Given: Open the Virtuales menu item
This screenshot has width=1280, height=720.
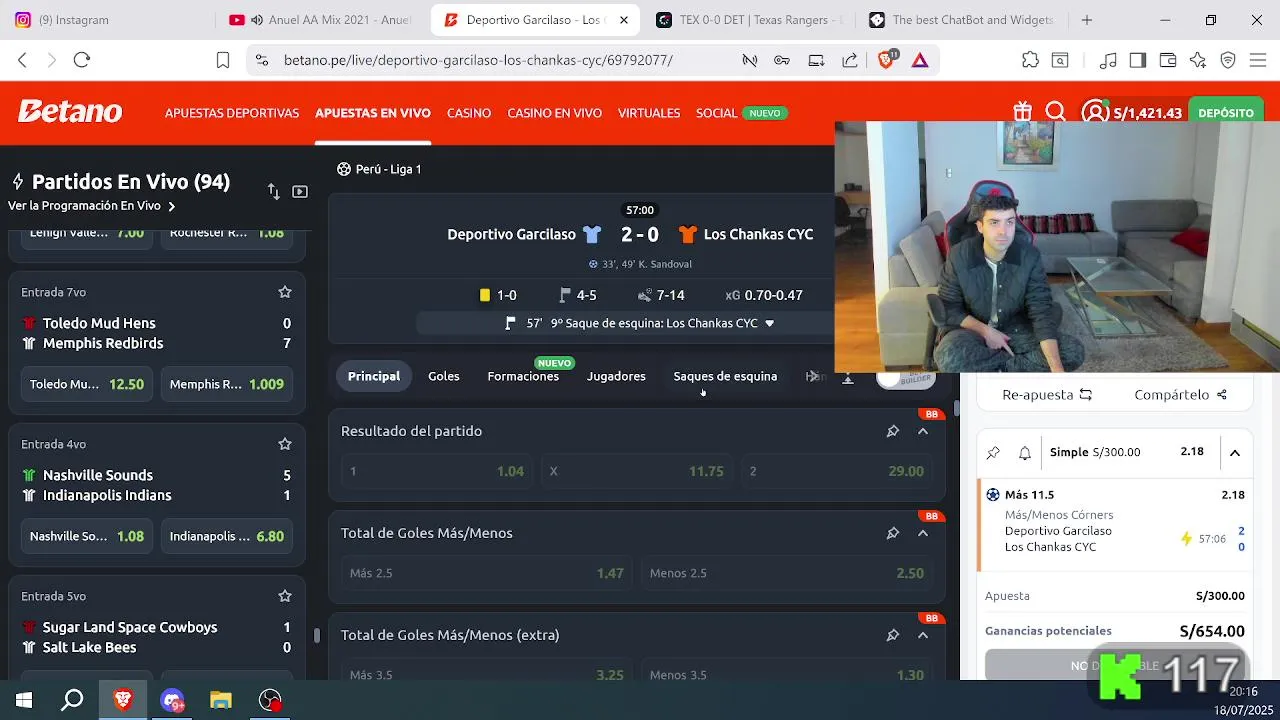Looking at the screenshot, I should (x=649, y=113).
